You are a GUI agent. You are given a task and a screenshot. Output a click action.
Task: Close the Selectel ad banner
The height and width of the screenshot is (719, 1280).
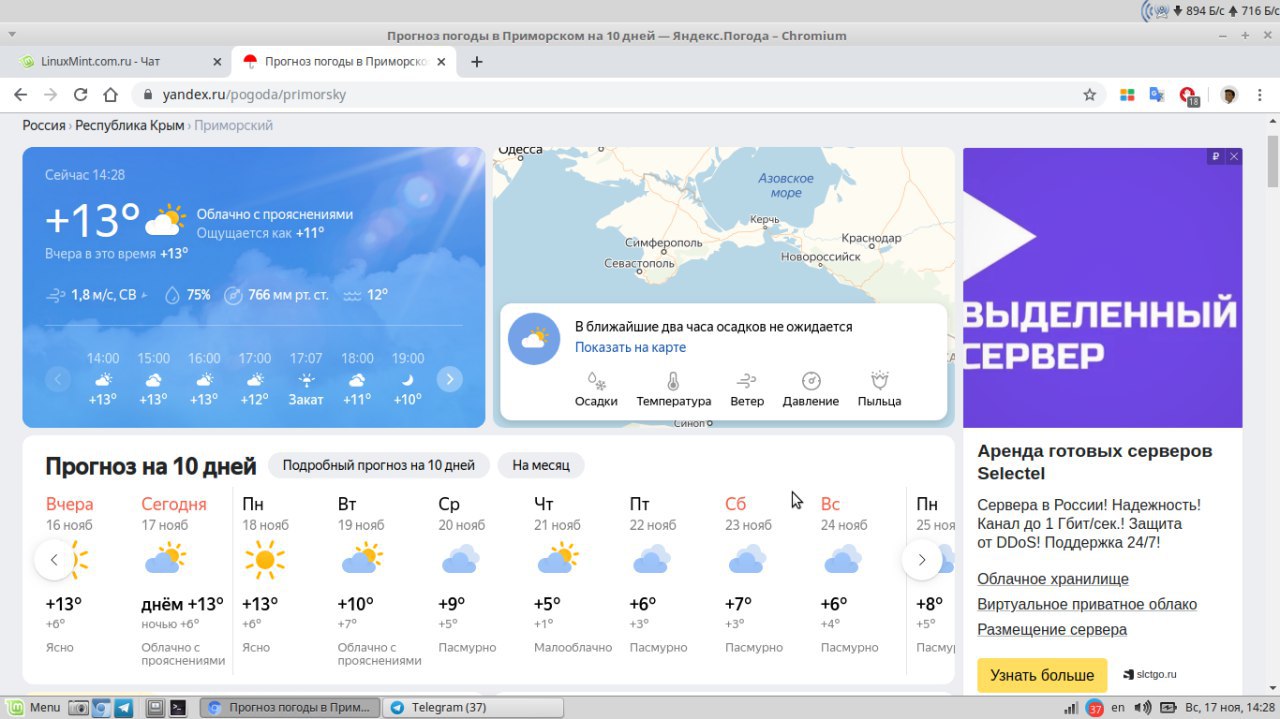[x=1234, y=156]
